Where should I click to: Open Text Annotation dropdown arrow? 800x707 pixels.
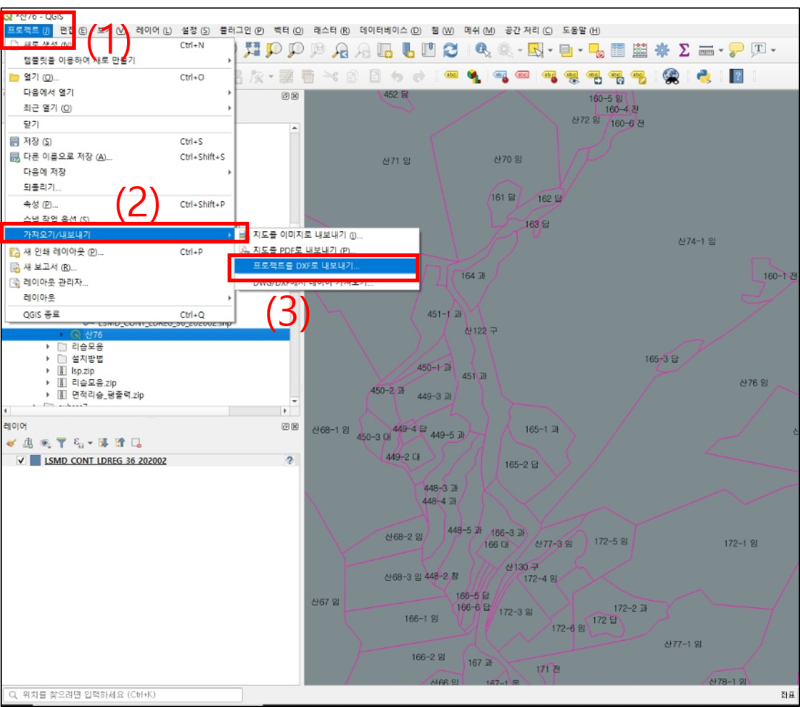pos(773,50)
